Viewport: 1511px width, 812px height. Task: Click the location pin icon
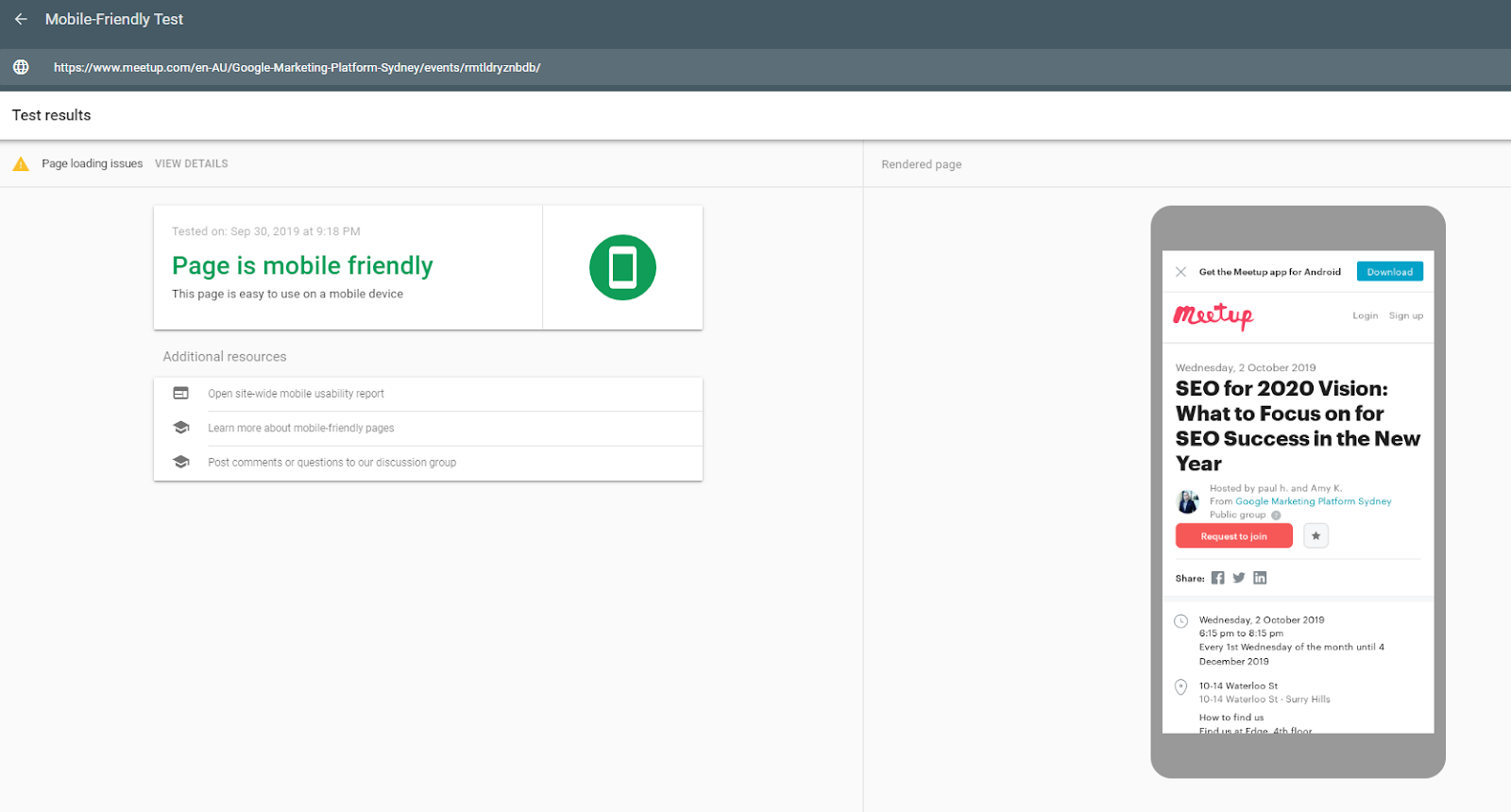coord(1180,687)
